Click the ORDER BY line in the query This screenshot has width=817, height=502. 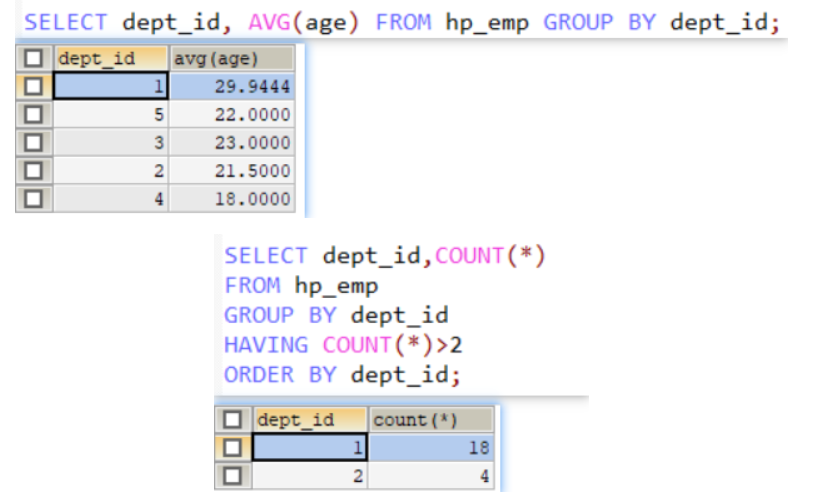(342, 375)
